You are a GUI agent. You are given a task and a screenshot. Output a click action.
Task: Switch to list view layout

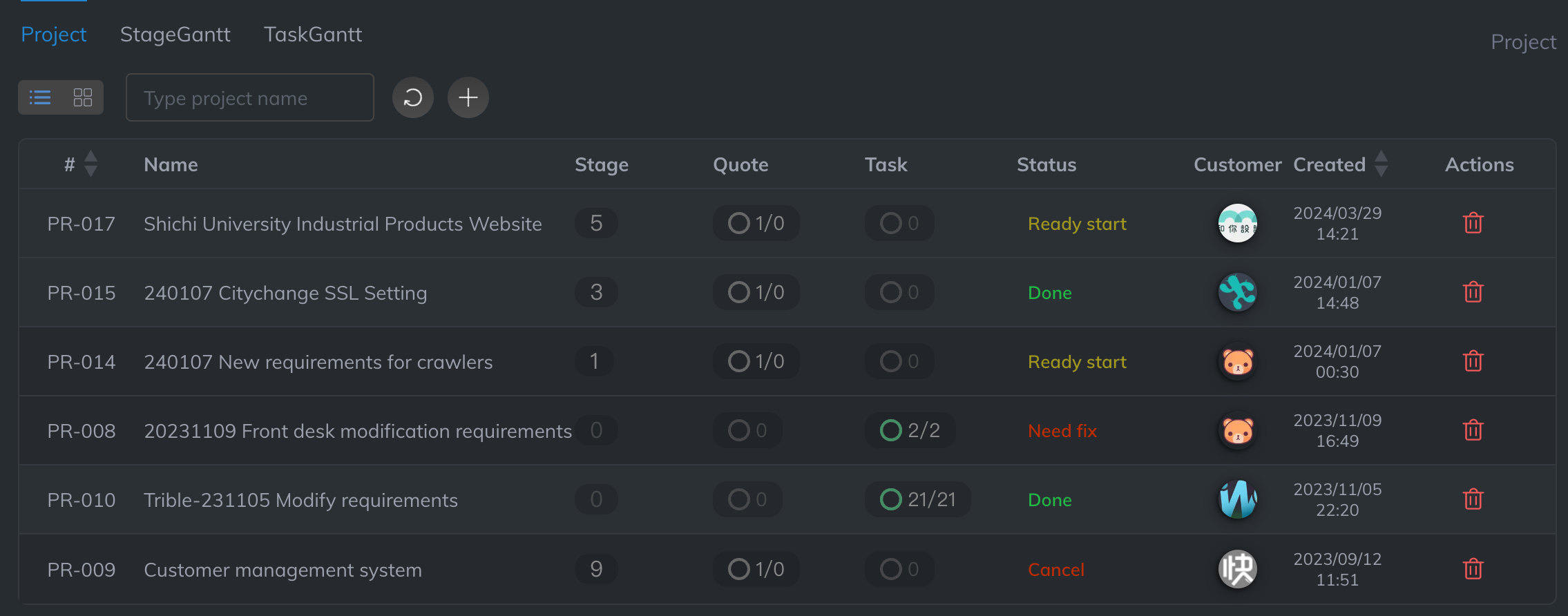(40, 97)
